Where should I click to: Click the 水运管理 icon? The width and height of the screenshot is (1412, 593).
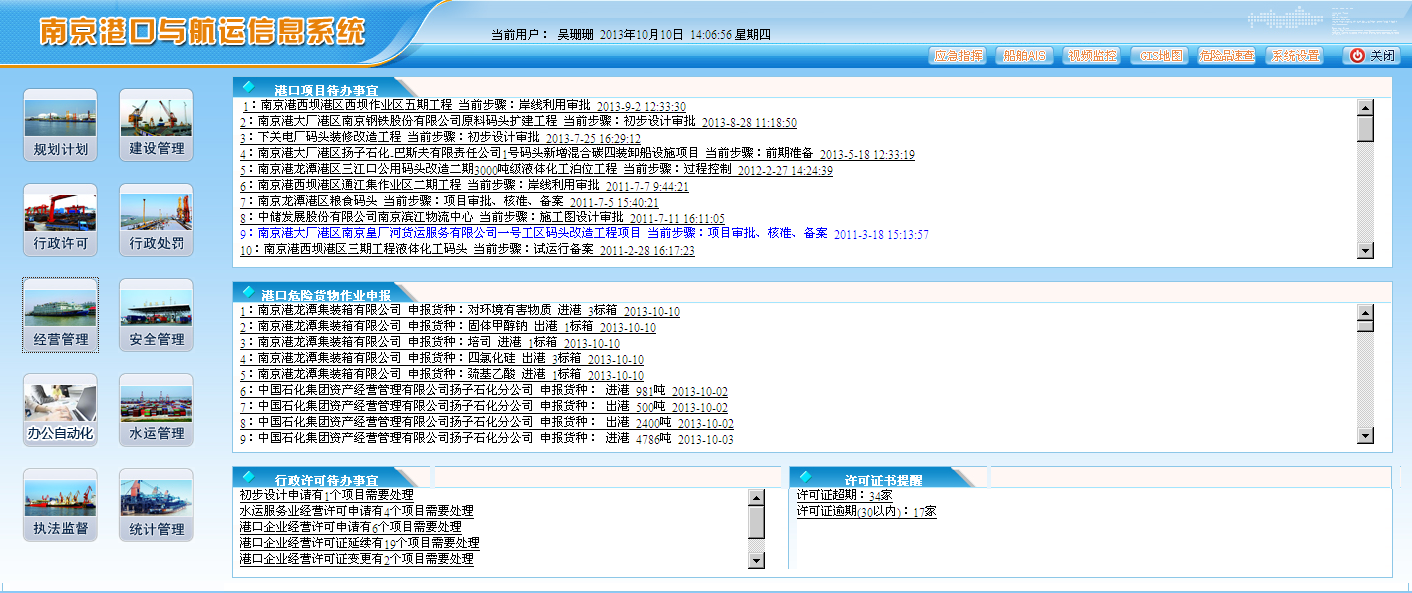pos(156,411)
